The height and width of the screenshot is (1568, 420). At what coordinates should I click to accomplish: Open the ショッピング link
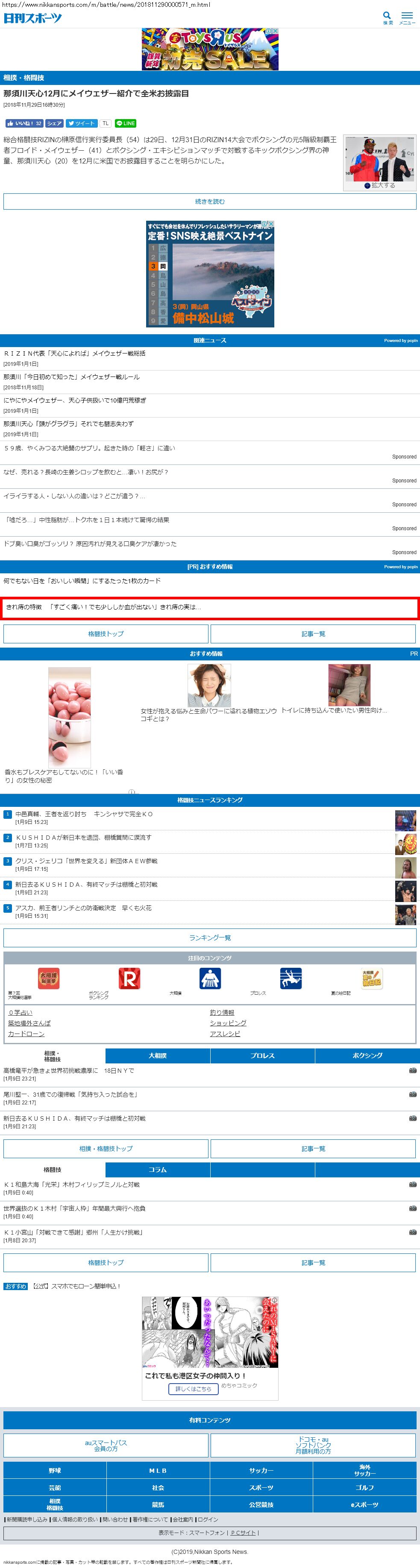pyautogui.click(x=228, y=1023)
